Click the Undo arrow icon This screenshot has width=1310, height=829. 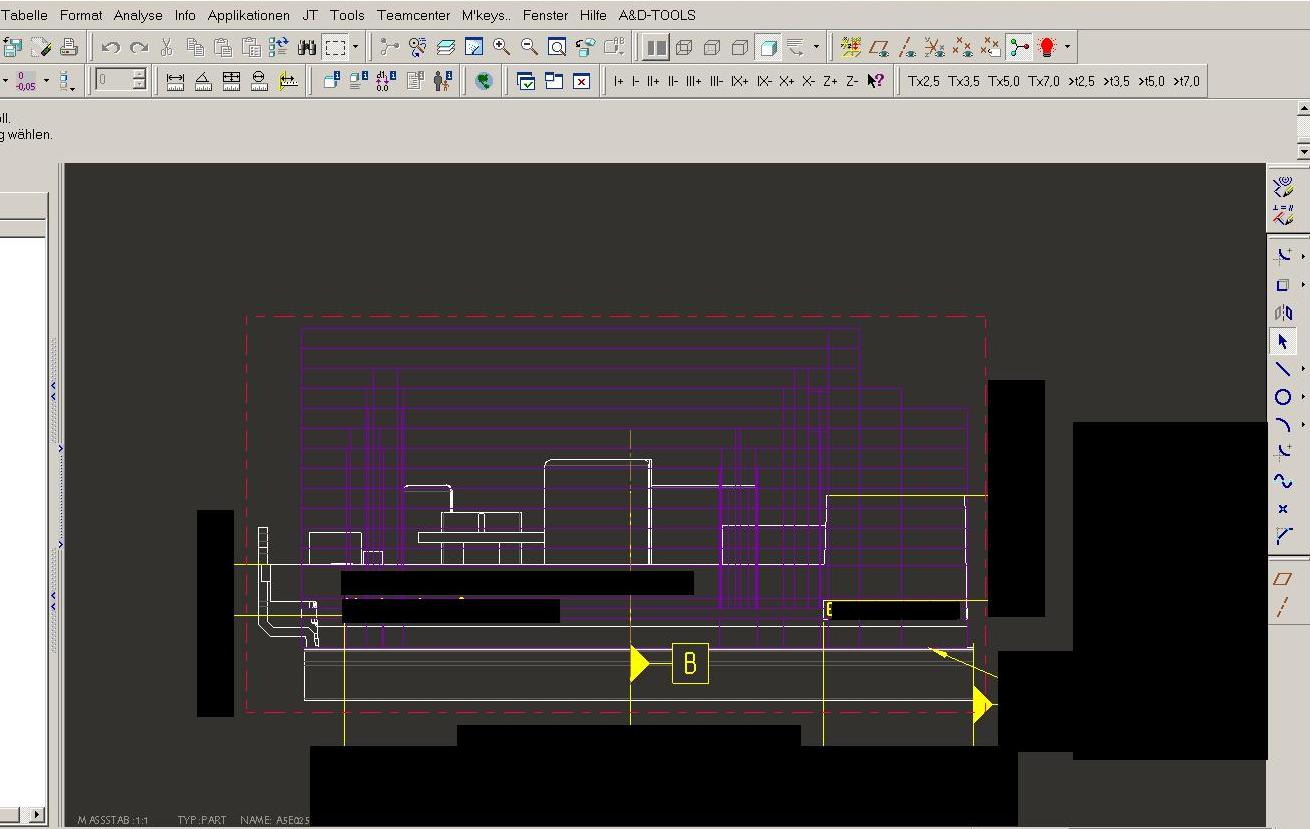pos(111,47)
